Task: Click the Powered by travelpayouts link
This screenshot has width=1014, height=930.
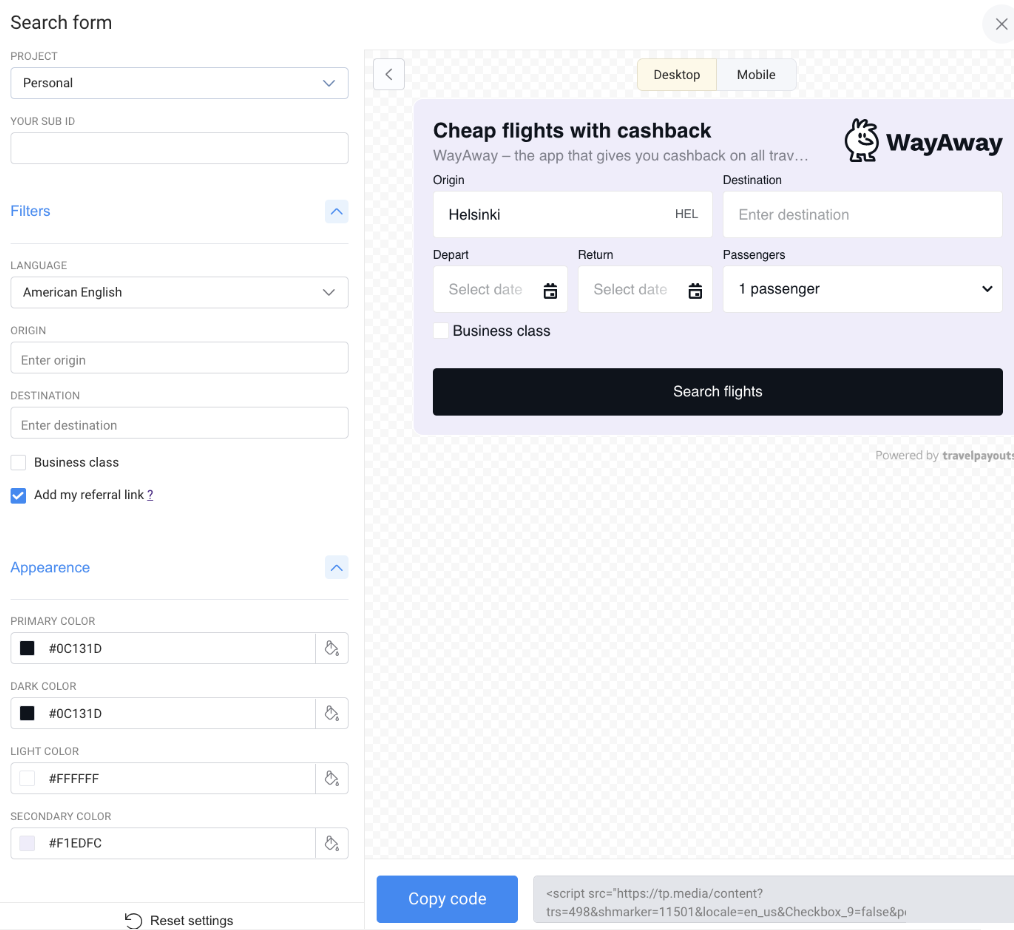Action: tap(944, 455)
